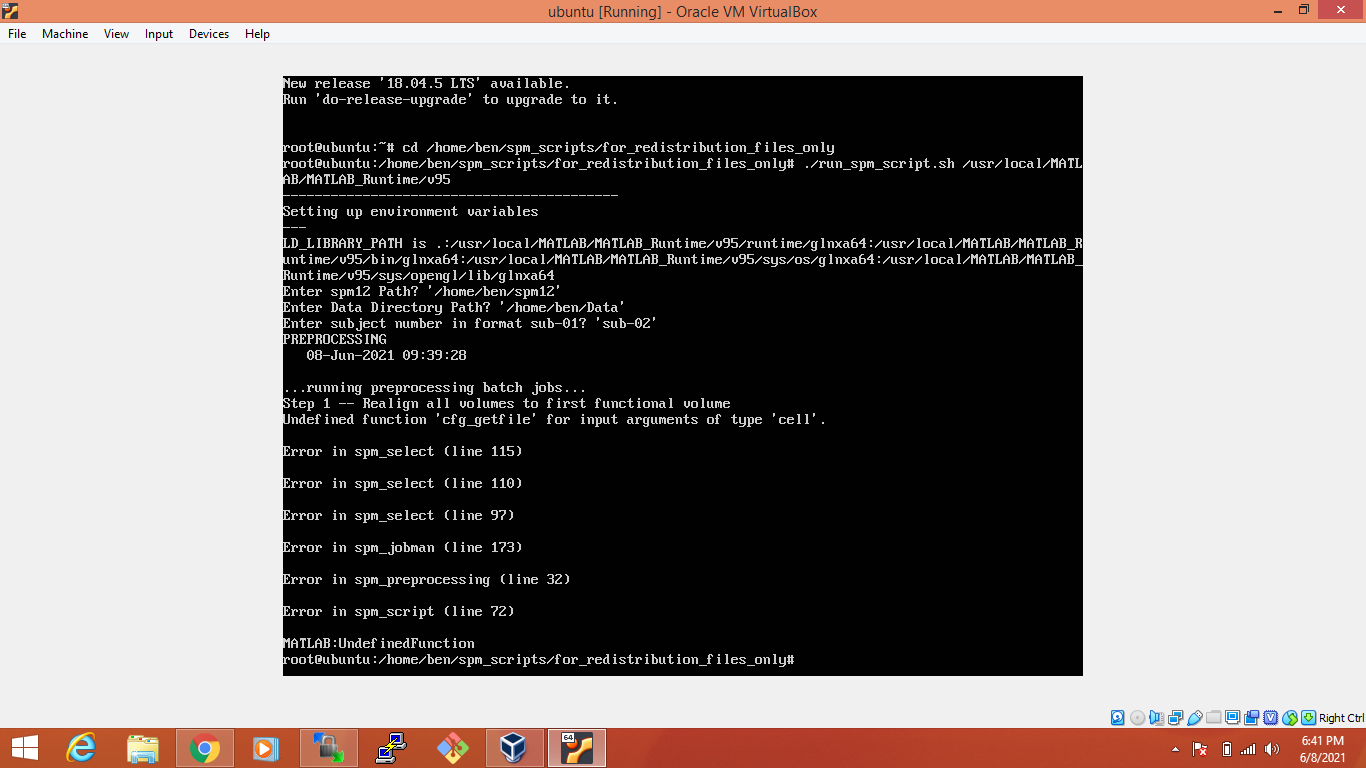The image size is (1366, 768).
Task: Open the audio status icon
Action: (1158, 717)
